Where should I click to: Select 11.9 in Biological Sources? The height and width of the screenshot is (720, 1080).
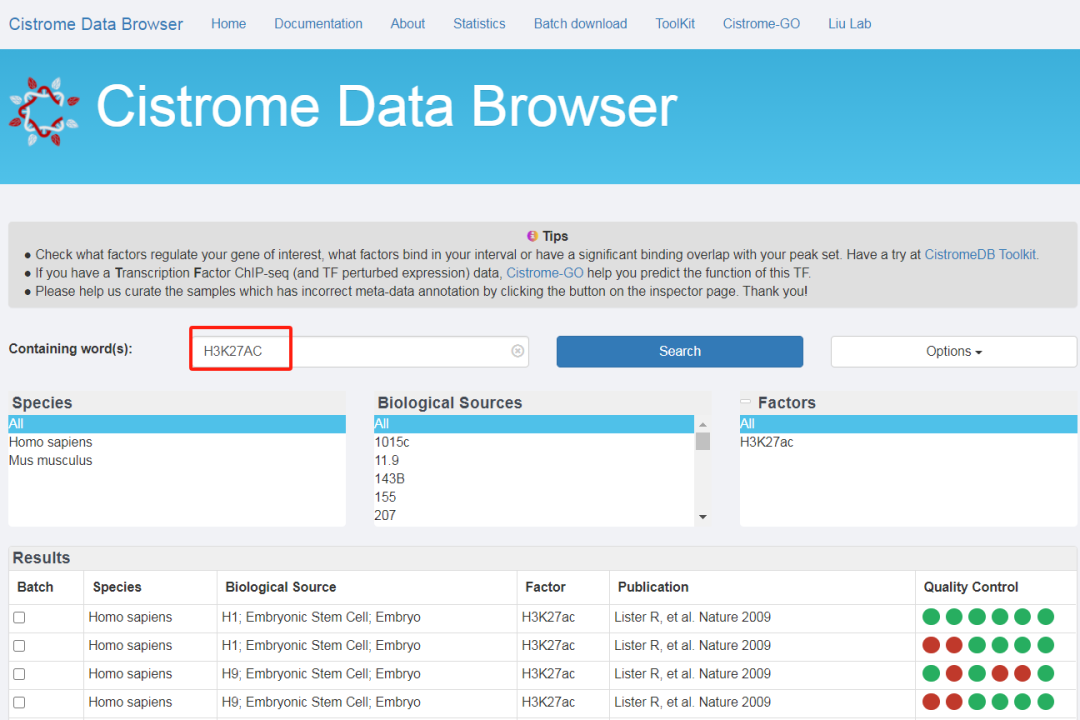(534, 460)
